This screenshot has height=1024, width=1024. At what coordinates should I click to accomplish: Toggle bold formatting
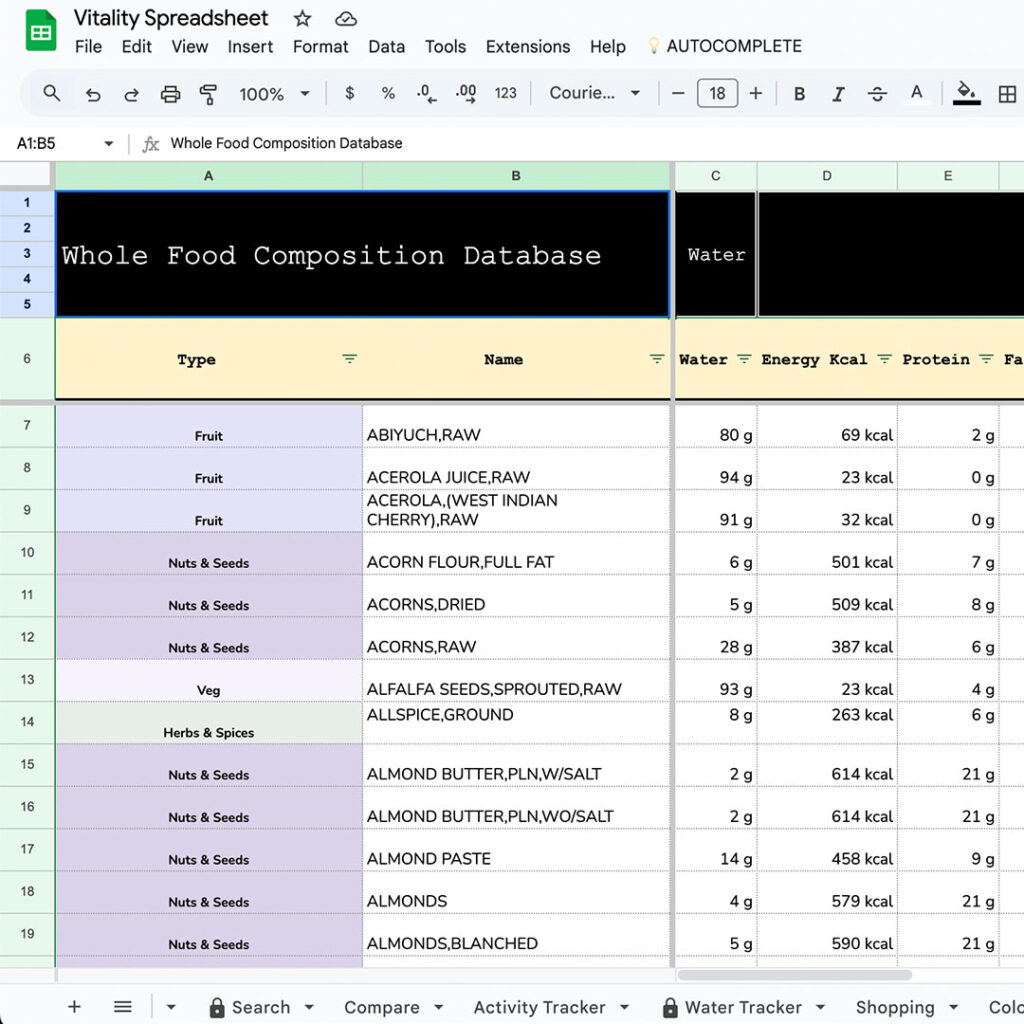point(799,94)
